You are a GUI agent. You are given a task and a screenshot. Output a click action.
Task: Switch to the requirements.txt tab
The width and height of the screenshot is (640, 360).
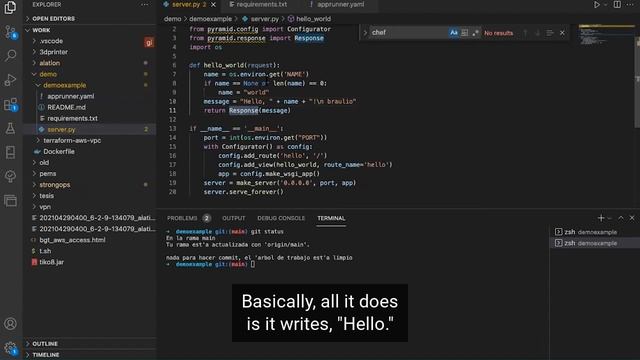click(x=258, y=4)
